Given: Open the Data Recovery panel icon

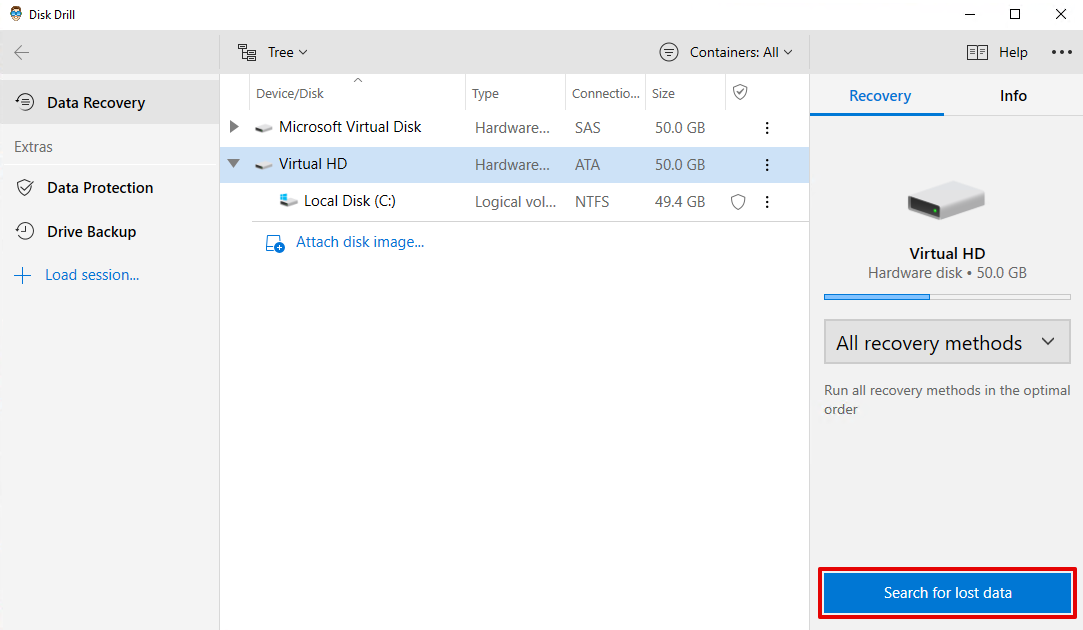Looking at the screenshot, I should tap(23, 102).
